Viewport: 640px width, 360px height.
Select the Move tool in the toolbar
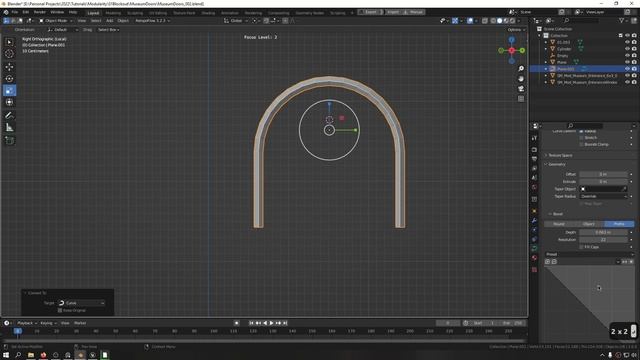tap(9, 67)
